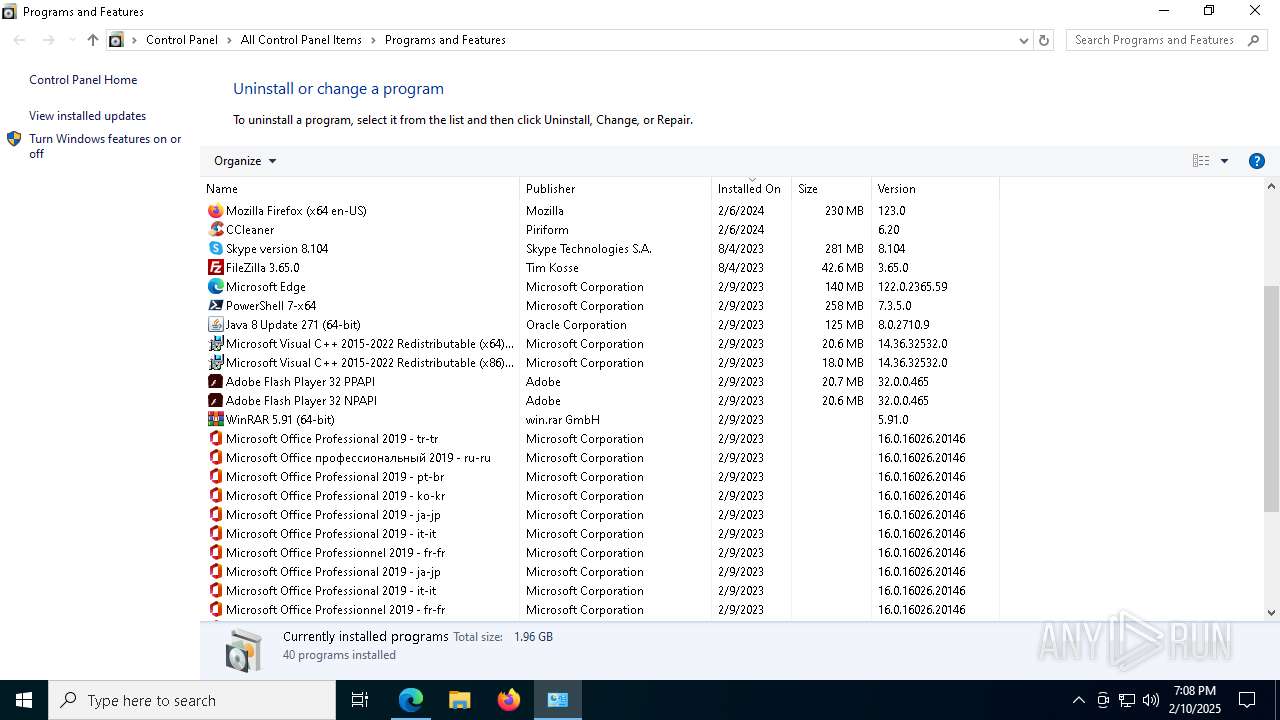Select the Java 8 Update 271 icon

click(x=215, y=325)
